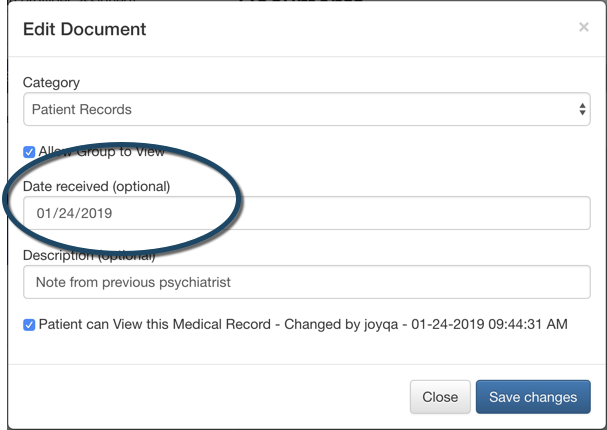Click the 01/24/2019 date value

pos(74,213)
